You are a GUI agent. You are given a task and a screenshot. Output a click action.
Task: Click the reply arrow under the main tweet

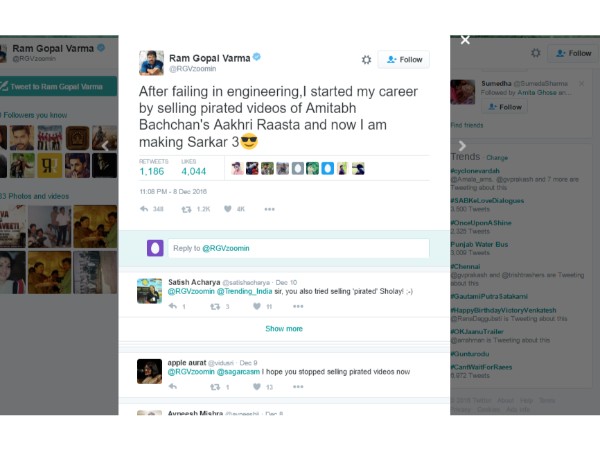(x=145, y=209)
